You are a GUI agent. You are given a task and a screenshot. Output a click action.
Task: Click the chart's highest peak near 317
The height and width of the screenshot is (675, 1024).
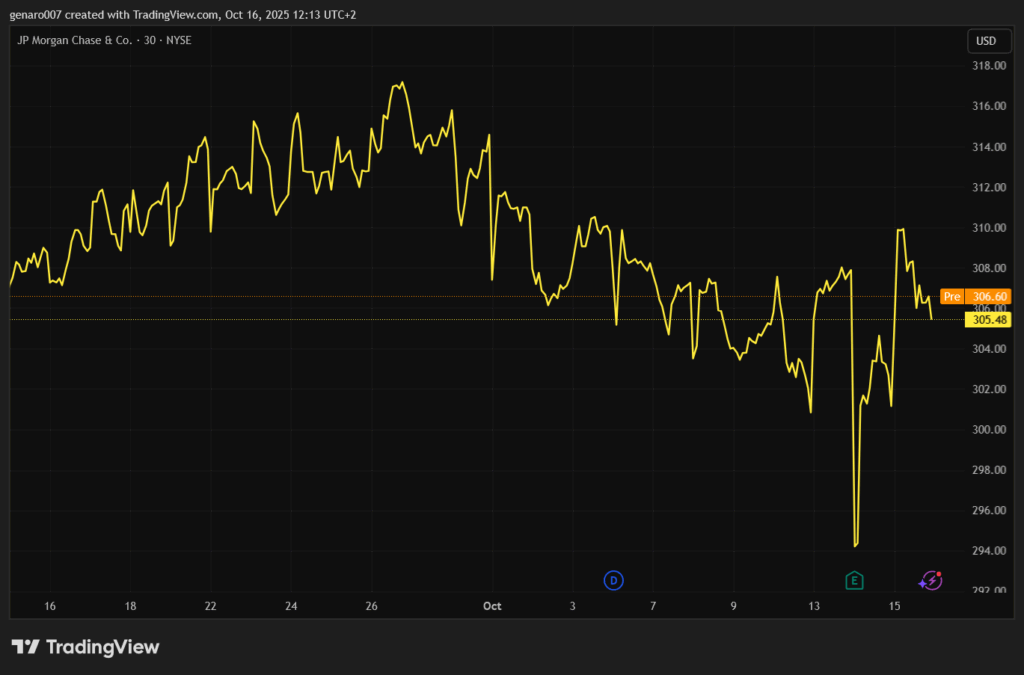402,83
